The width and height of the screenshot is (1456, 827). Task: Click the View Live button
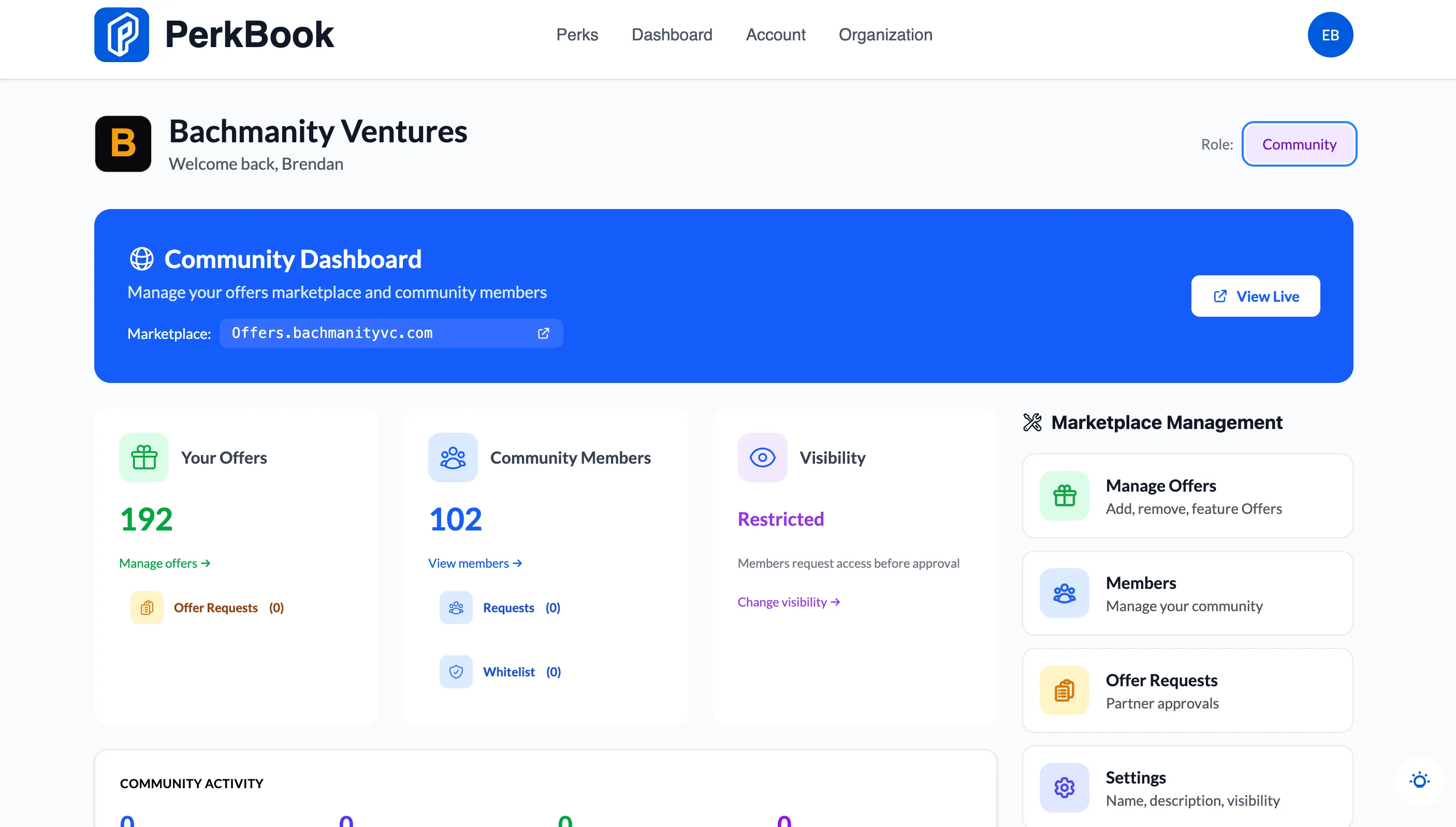[1256, 297]
